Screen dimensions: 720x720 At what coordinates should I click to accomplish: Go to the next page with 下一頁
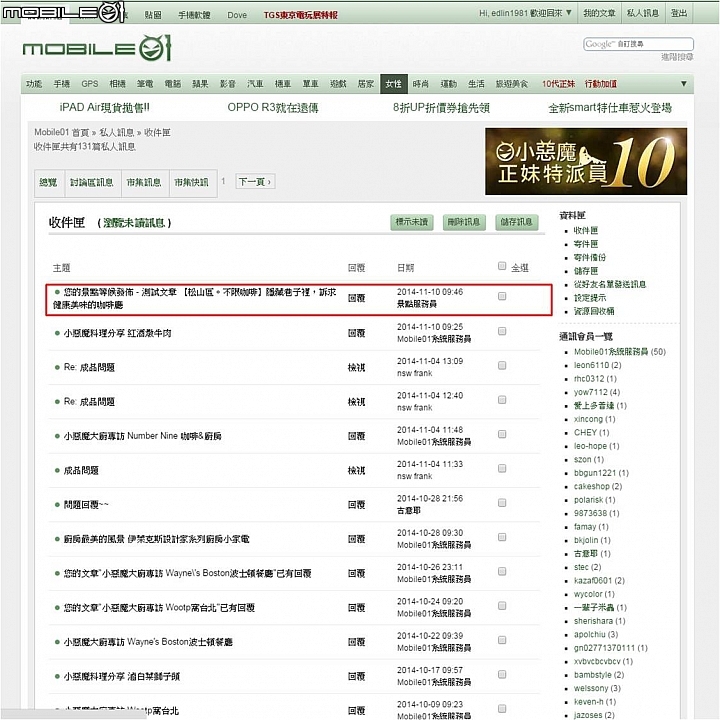[255, 182]
